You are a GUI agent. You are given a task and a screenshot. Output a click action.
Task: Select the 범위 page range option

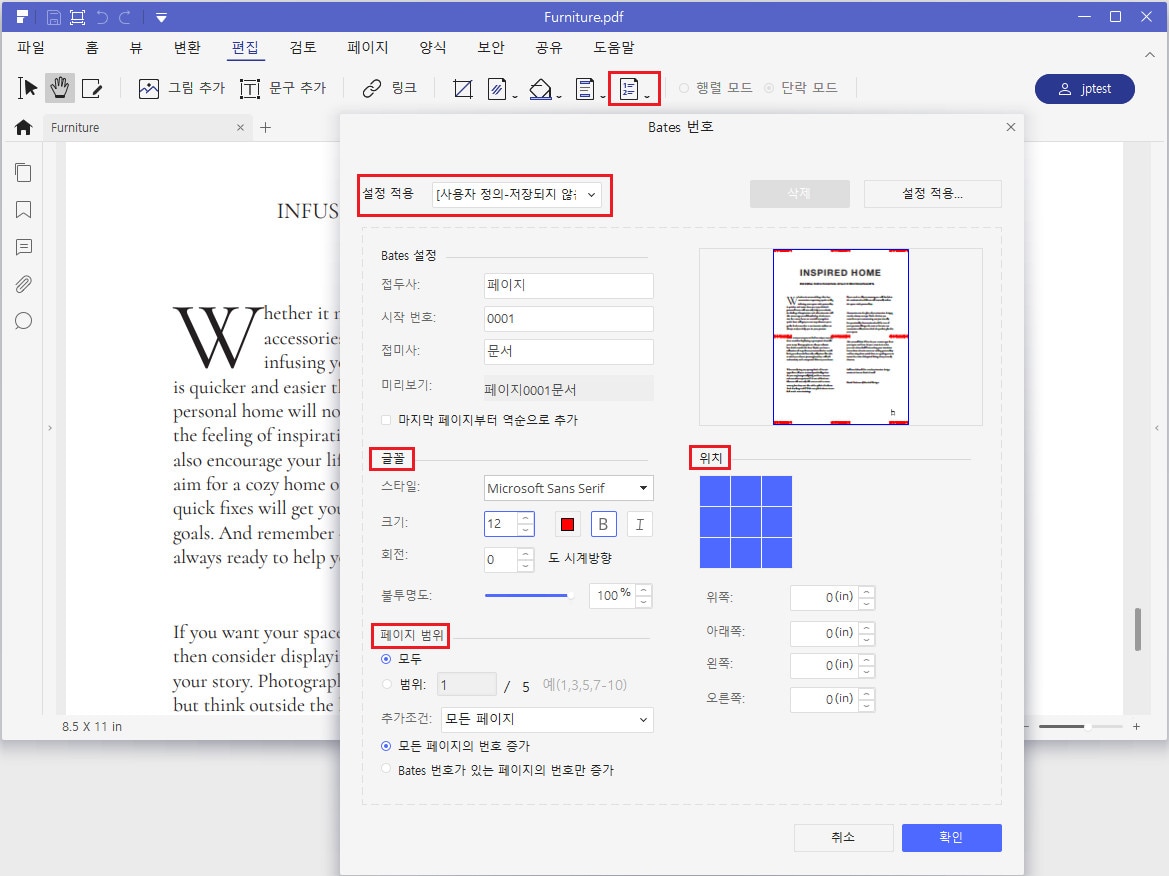click(386, 684)
